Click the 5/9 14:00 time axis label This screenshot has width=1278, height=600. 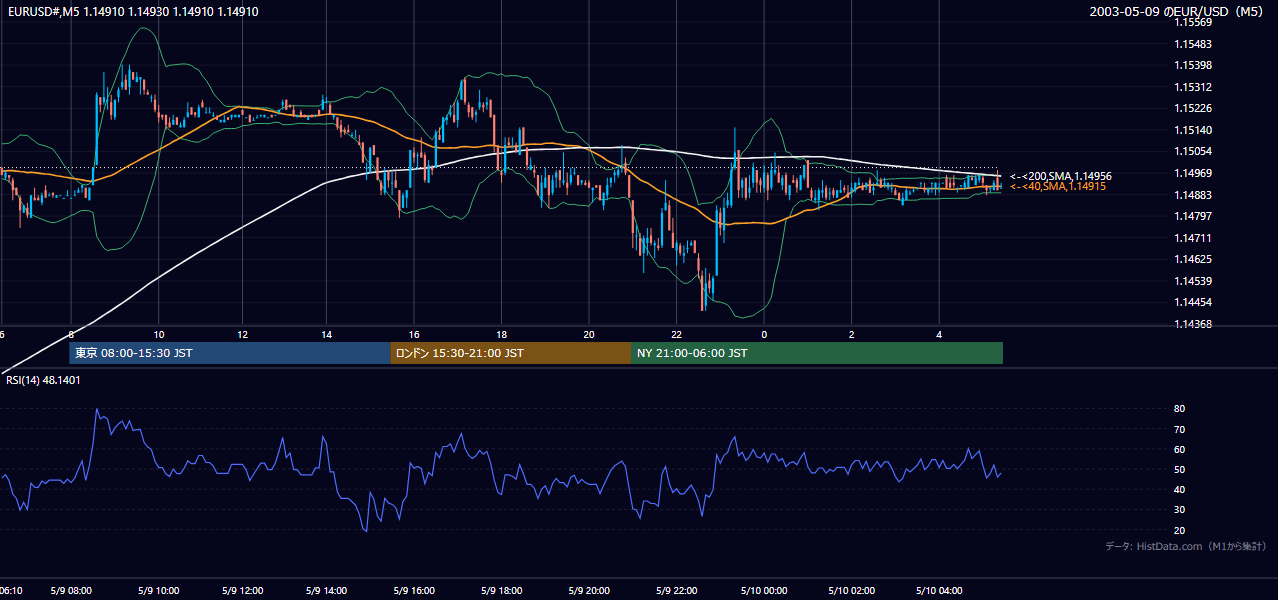(327, 591)
